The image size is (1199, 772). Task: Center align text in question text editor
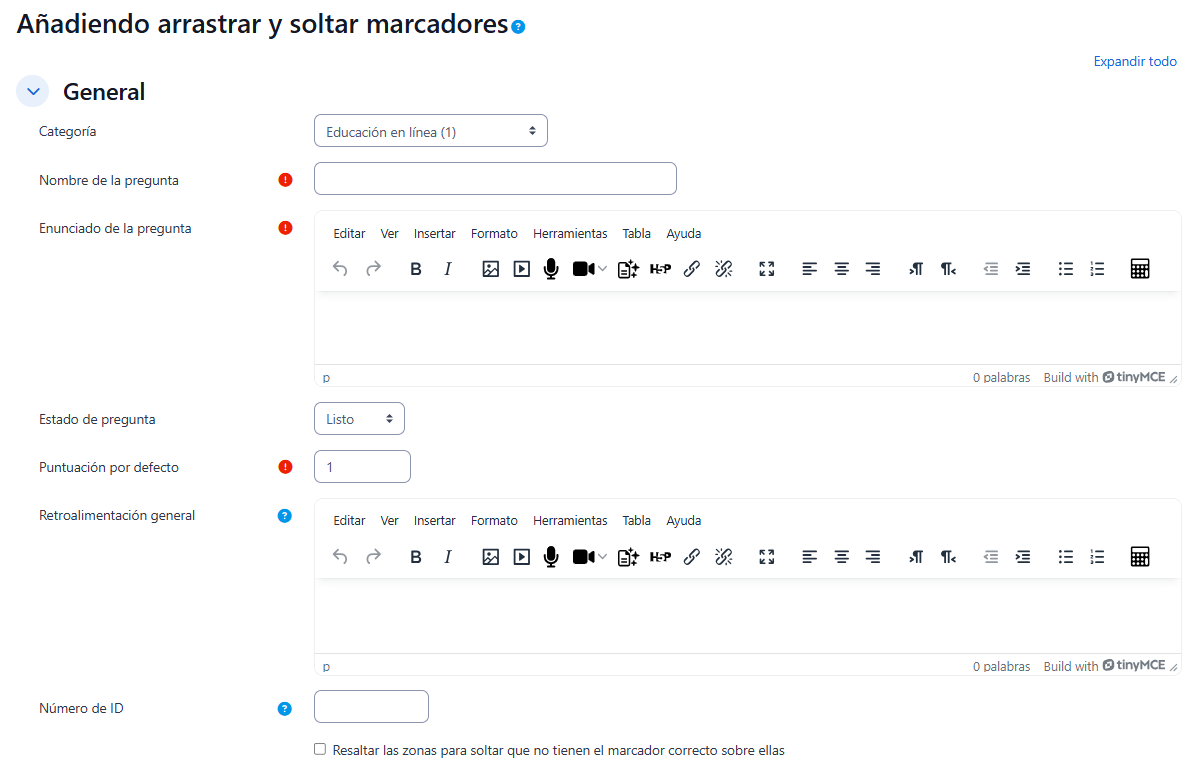tap(842, 269)
